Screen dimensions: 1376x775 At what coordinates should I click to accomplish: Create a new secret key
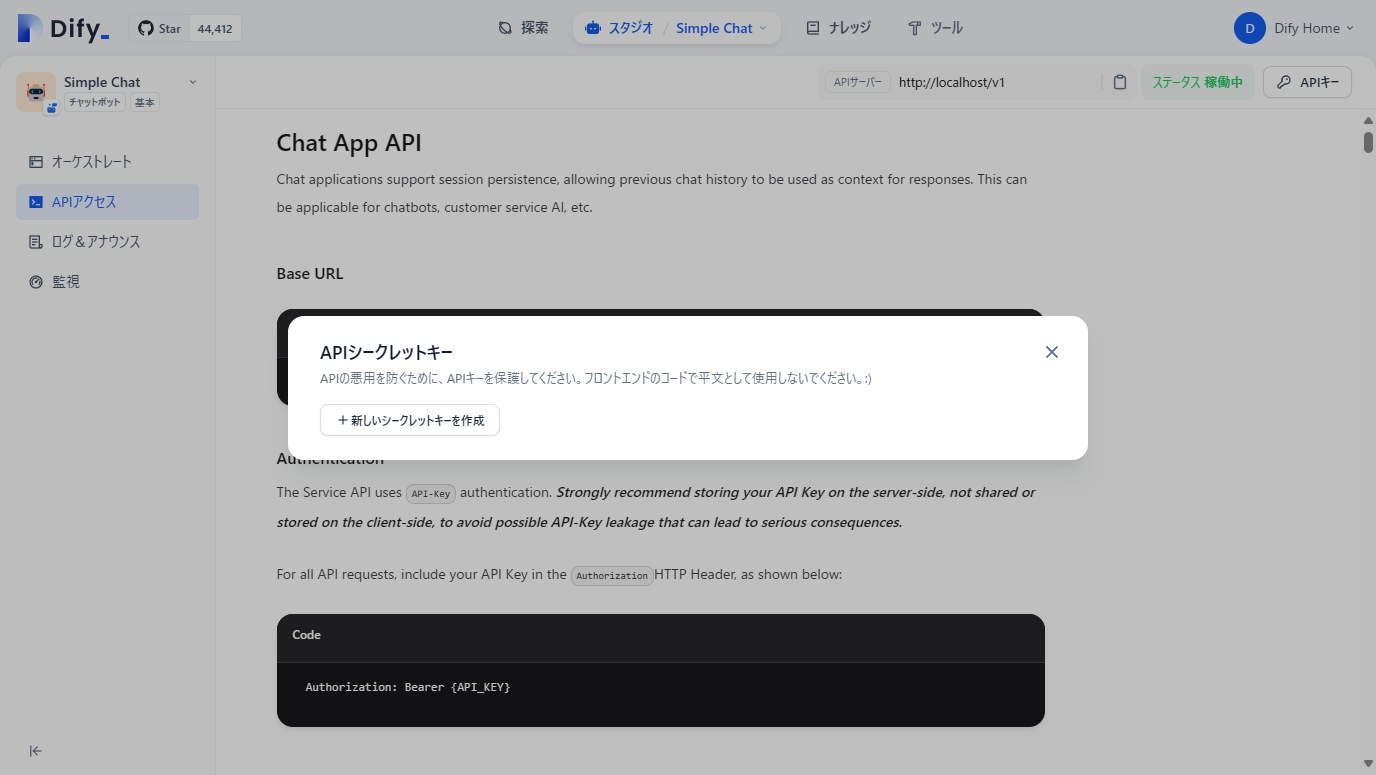pyautogui.click(x=410, y=420)
